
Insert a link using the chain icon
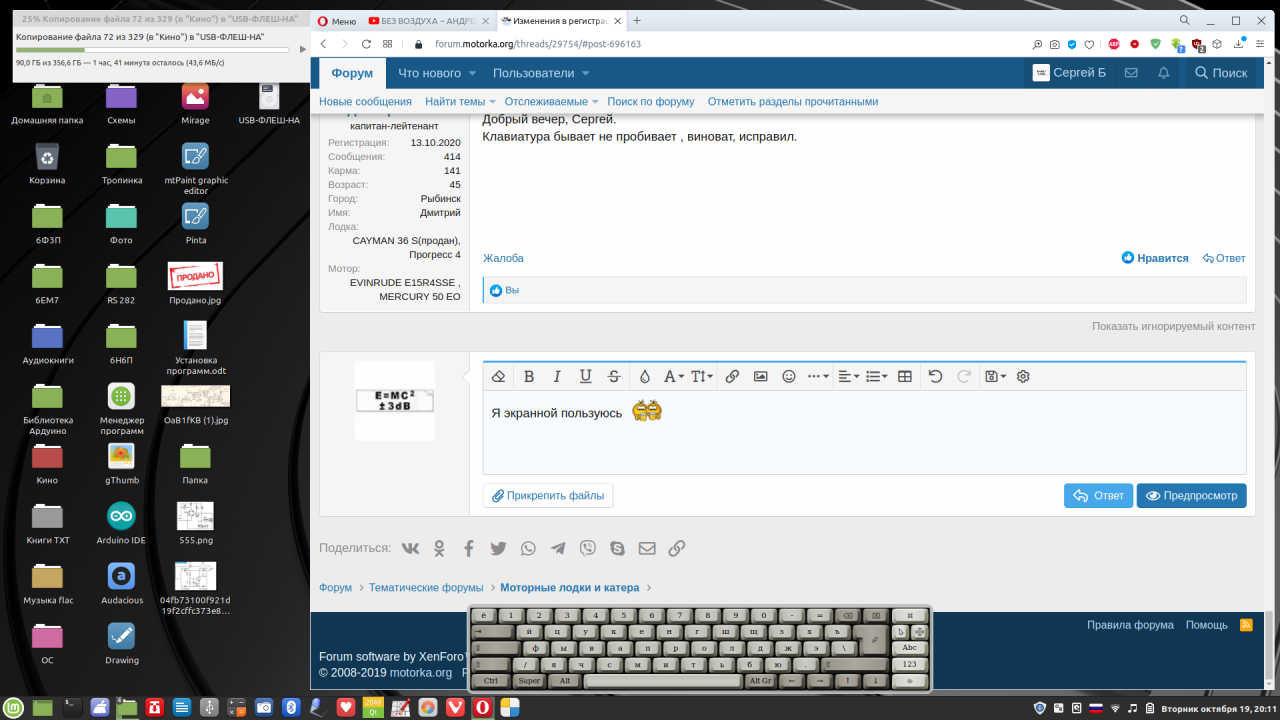(x=732, y=376)
